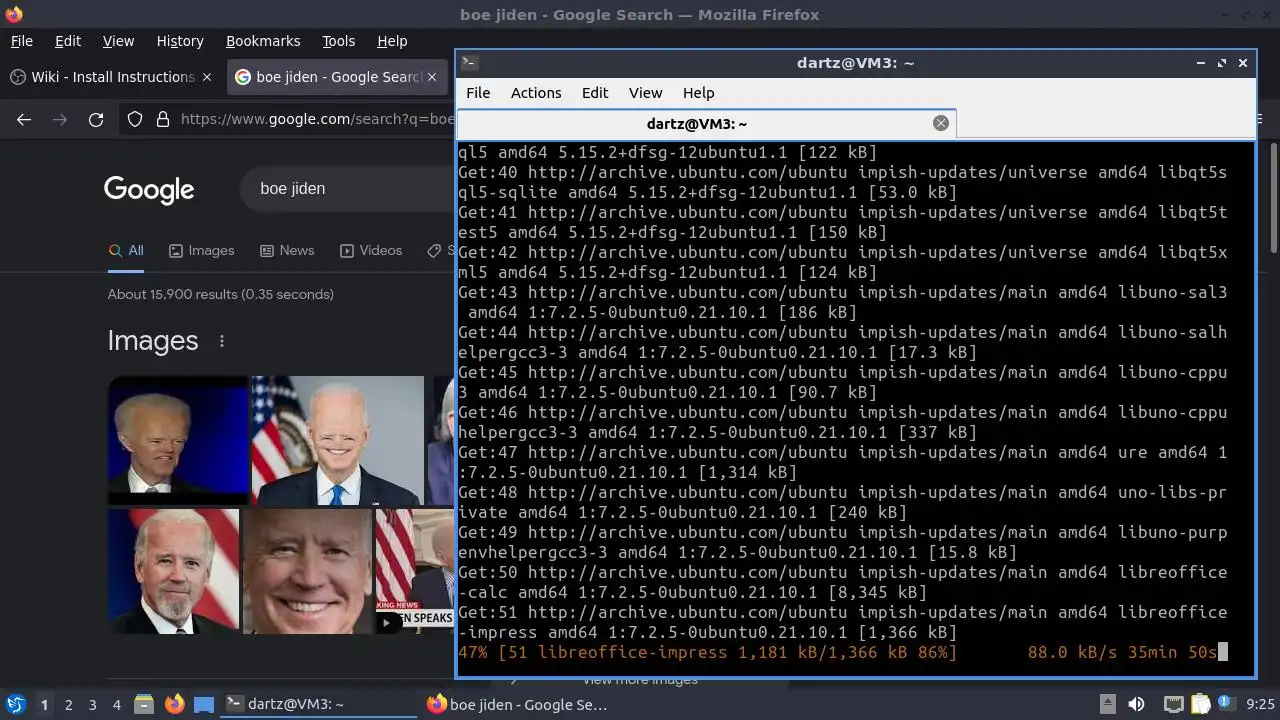Click the taskbar clock showing 9:25
1280x720 pixels.
[x=1260, y=704]
